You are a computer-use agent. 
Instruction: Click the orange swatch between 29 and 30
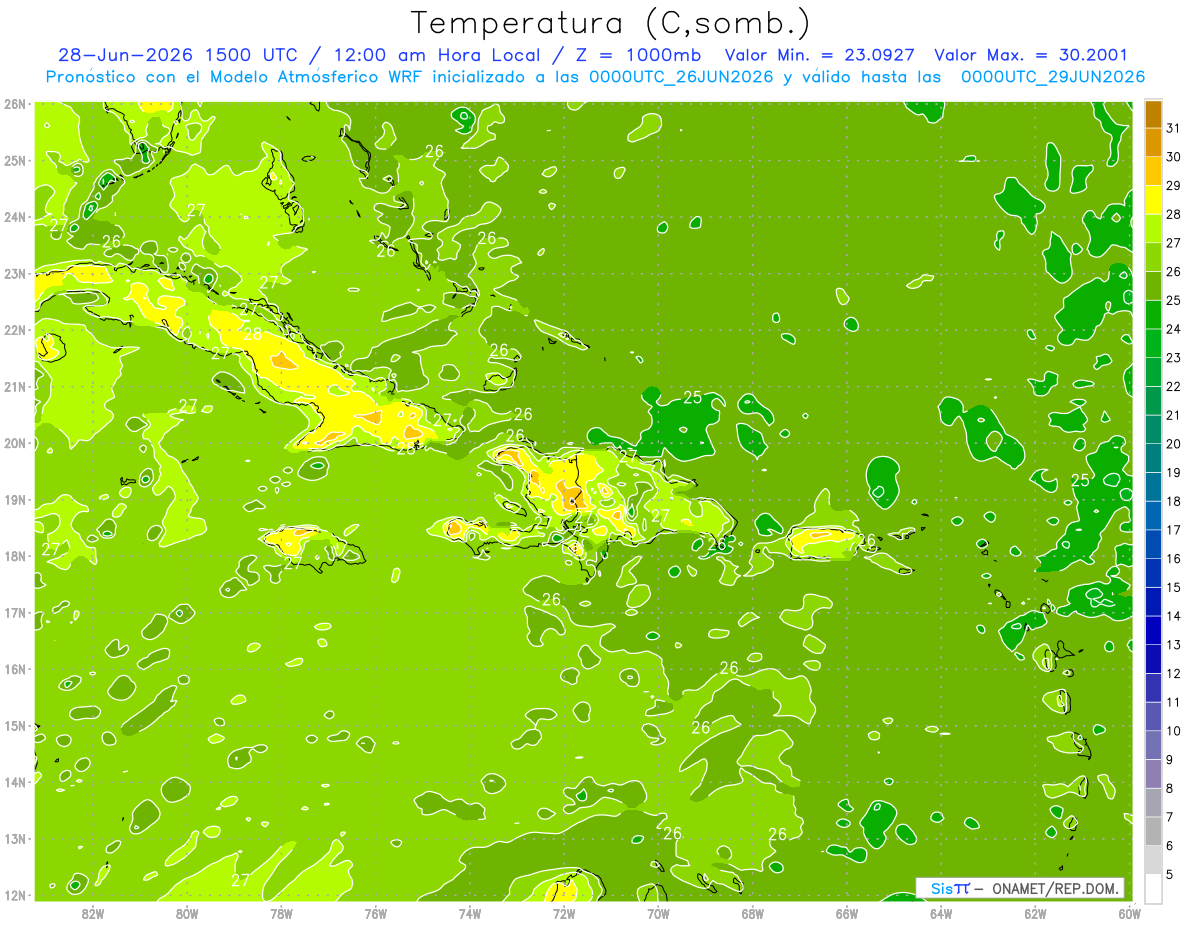point(1153,171)
